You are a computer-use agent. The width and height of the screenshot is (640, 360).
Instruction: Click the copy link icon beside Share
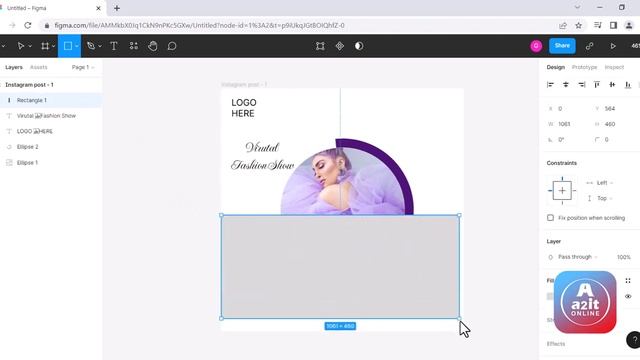pos(589,46)
